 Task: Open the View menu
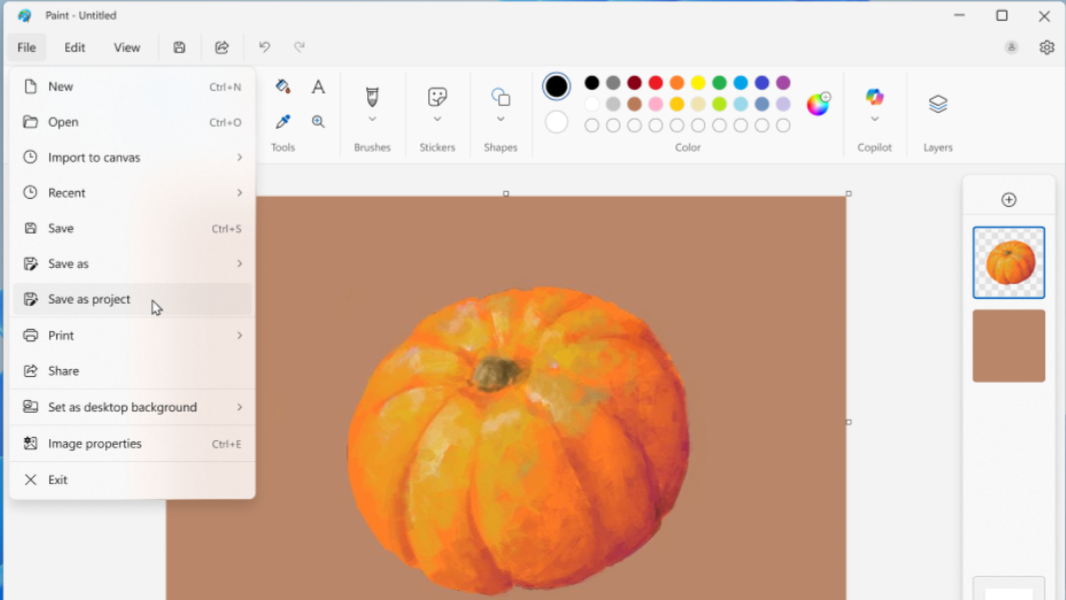pos(127,47)
